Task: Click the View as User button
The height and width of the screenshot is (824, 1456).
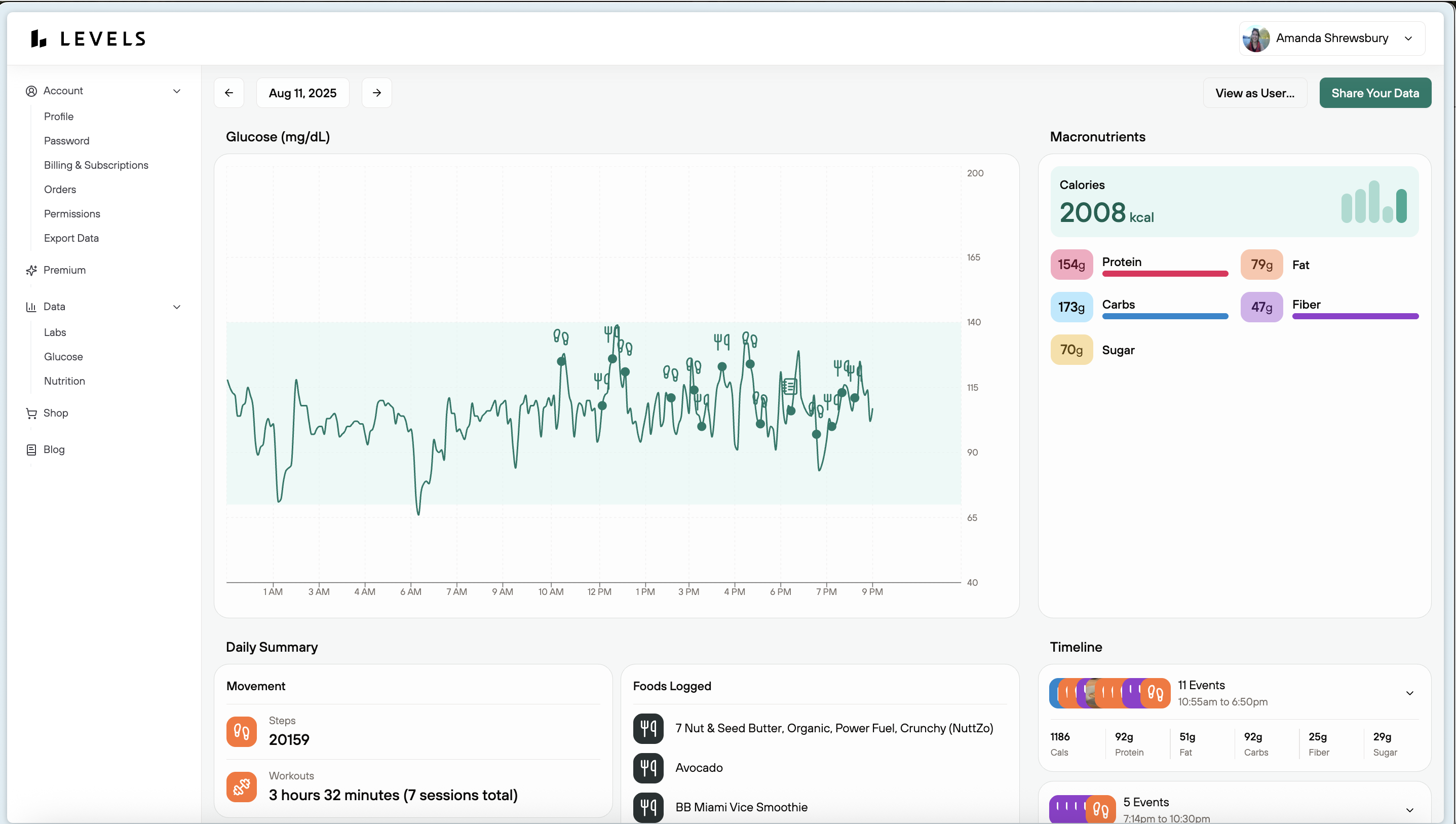Action: click(1254, 93)
